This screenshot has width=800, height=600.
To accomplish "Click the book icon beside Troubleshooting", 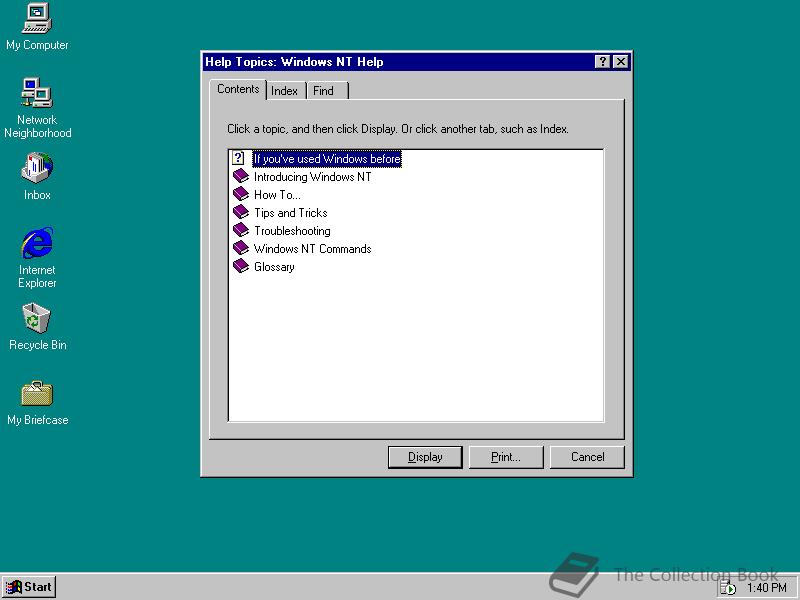I will (x=240, y=230).
